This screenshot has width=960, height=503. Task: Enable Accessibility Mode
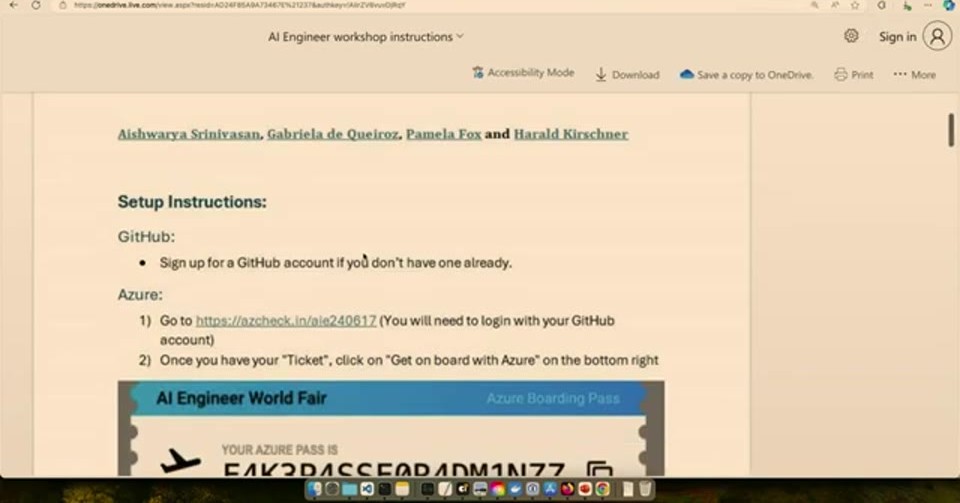point(523,73)
